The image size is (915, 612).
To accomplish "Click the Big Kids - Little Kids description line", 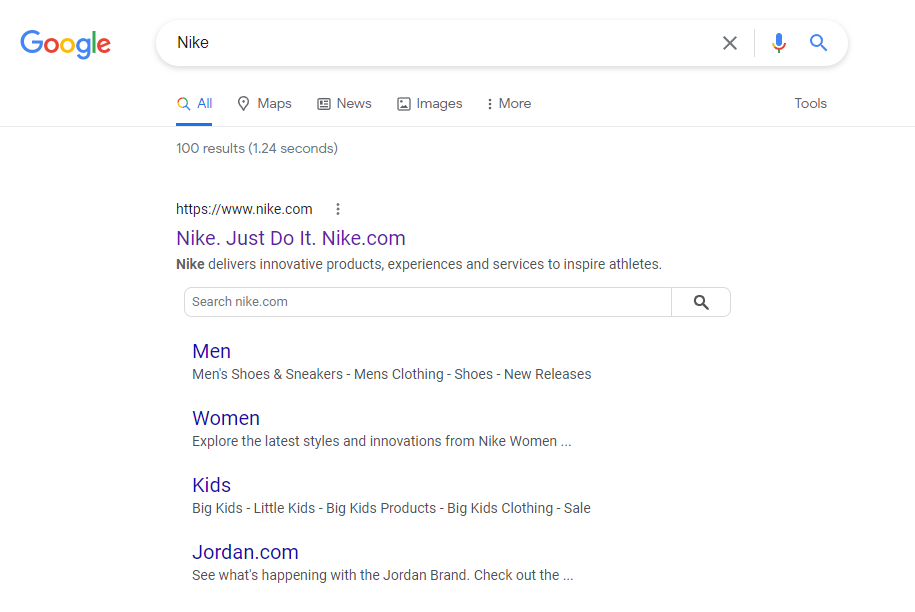I will [391, 508].
